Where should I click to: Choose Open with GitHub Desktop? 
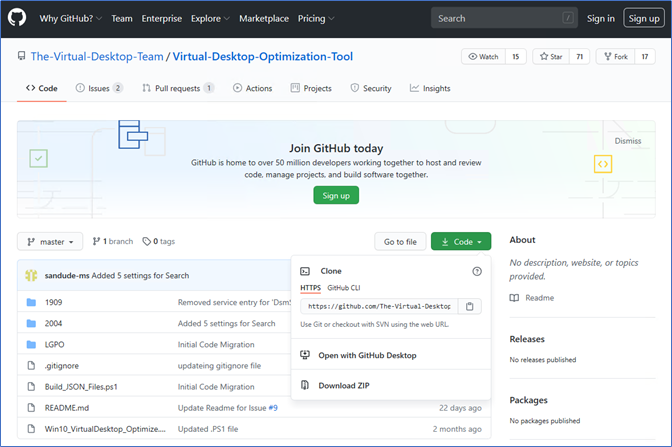coord(390,355)
